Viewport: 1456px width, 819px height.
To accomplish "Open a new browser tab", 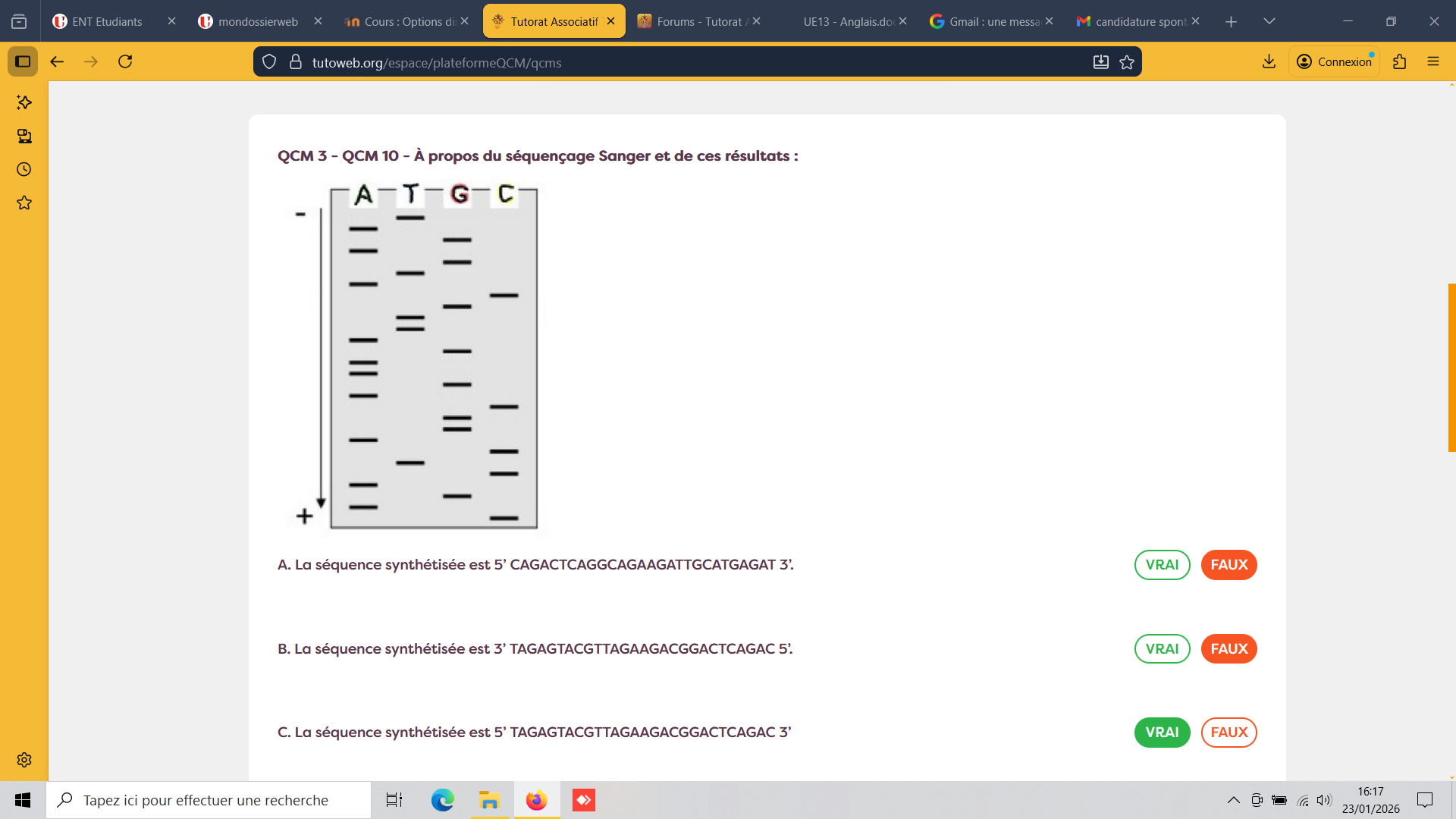I will point(1231,21).
